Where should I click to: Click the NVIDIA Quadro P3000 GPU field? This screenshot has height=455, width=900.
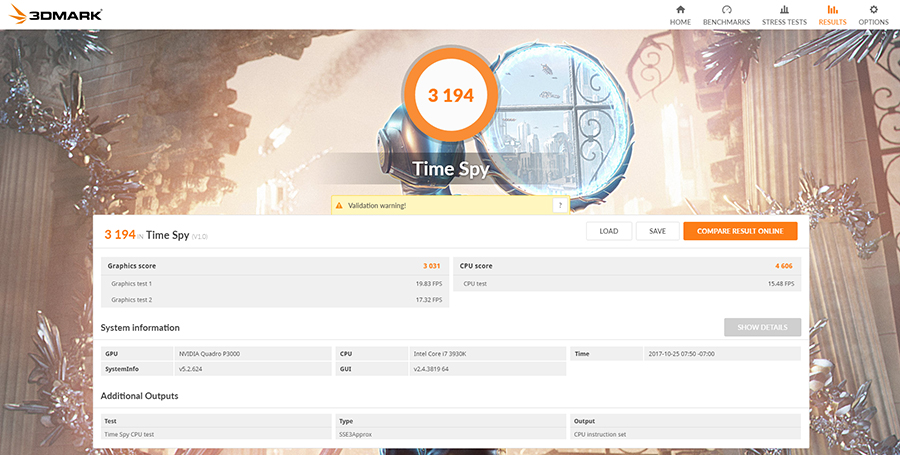252,353
